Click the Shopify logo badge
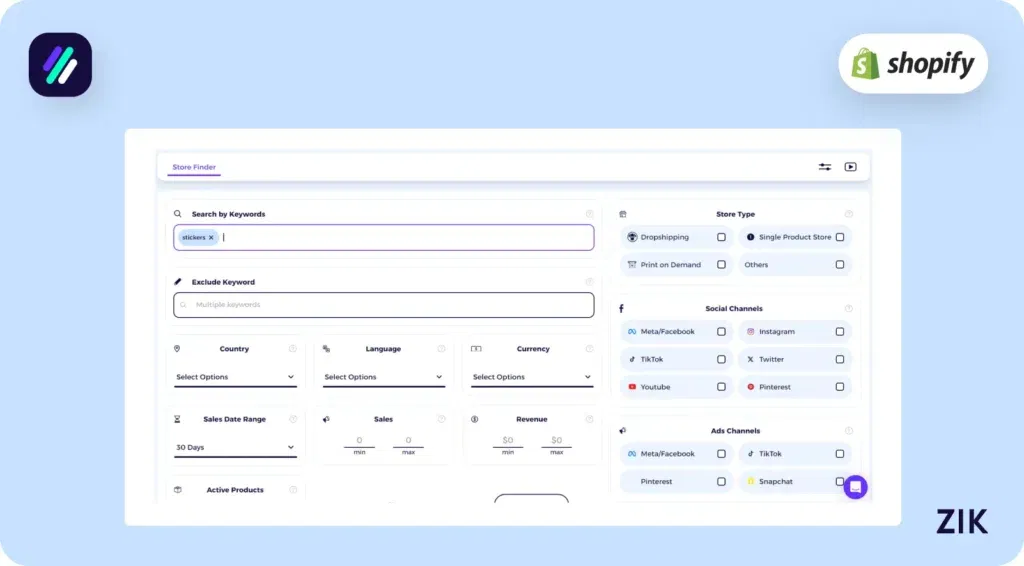Image resolution: width=1024 pixels, height=566 pixels. tap(912, 64)
